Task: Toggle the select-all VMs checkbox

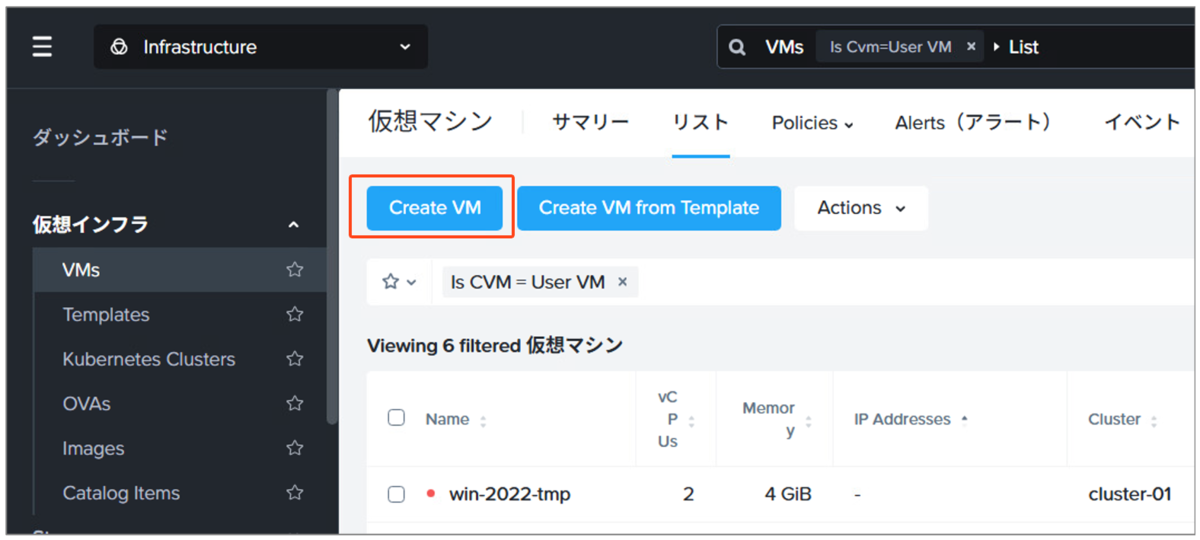Action: click(396, 418)
